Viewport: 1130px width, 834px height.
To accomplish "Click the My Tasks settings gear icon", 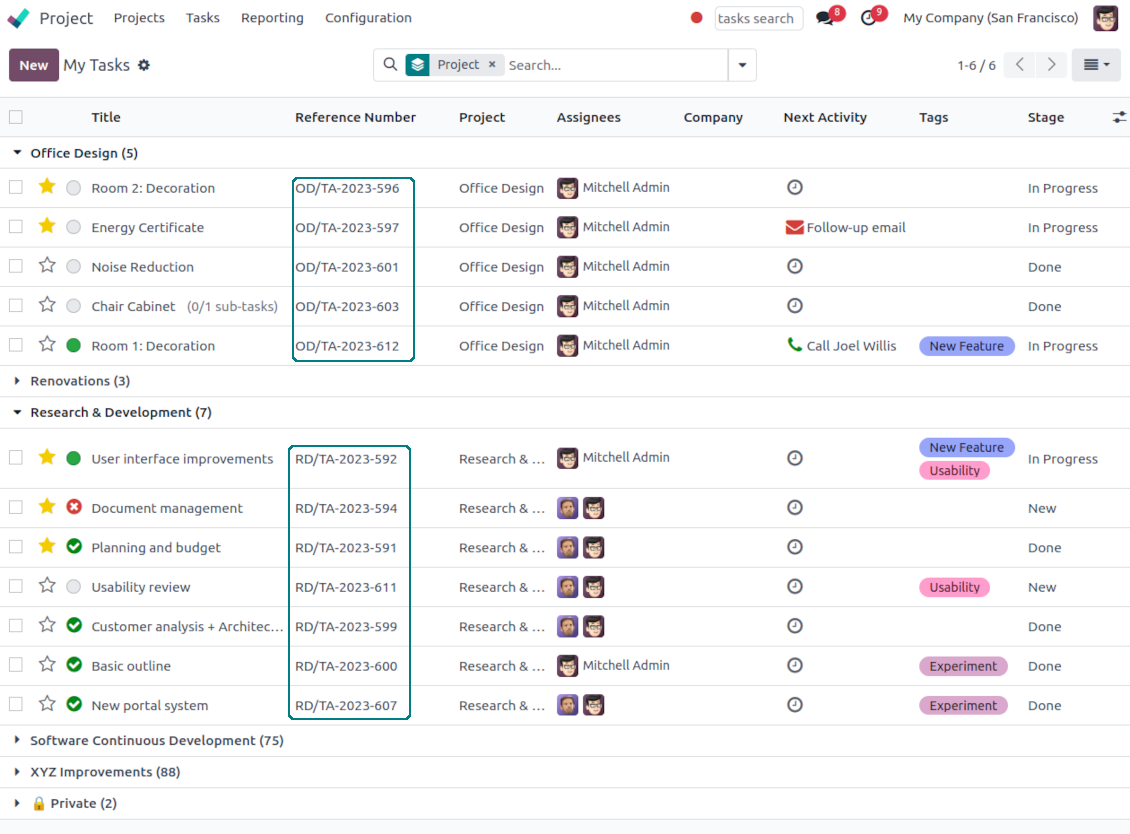I will [x=144, y=65].
